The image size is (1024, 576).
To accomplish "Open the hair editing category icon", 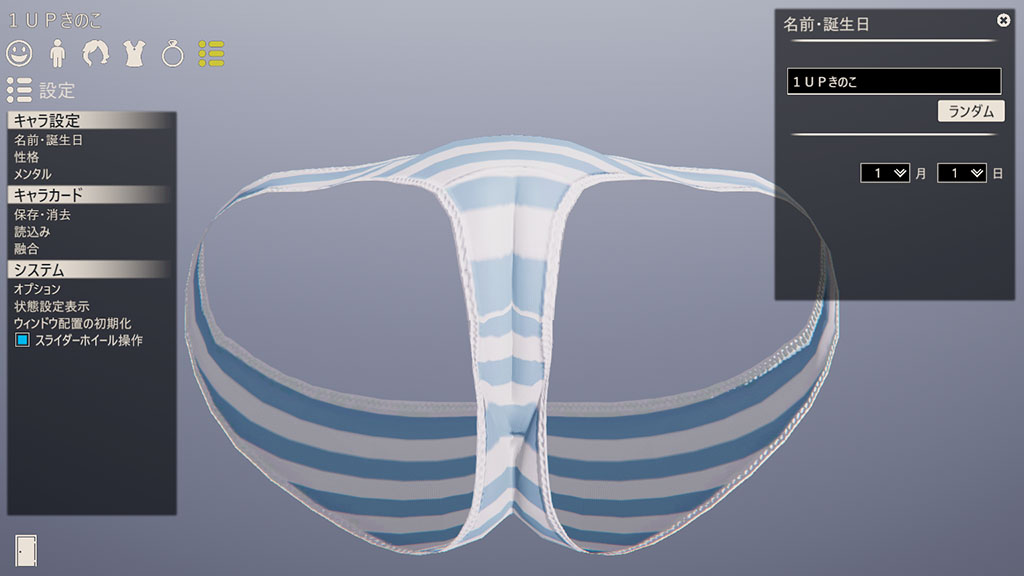I will [x=96, y=53].
